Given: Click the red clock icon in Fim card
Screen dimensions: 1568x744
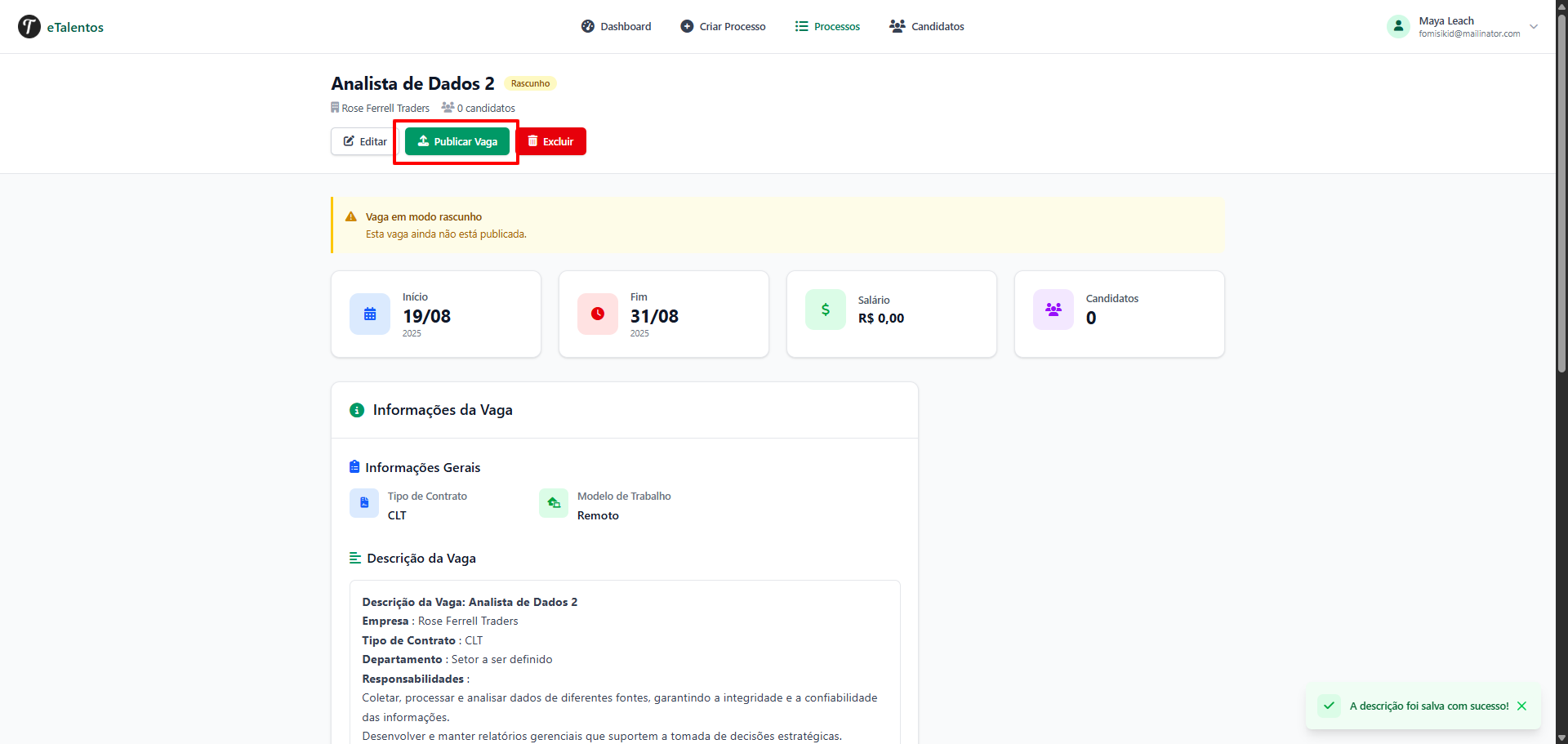Looking at the screenshot, I should click(x=598, y=314).
